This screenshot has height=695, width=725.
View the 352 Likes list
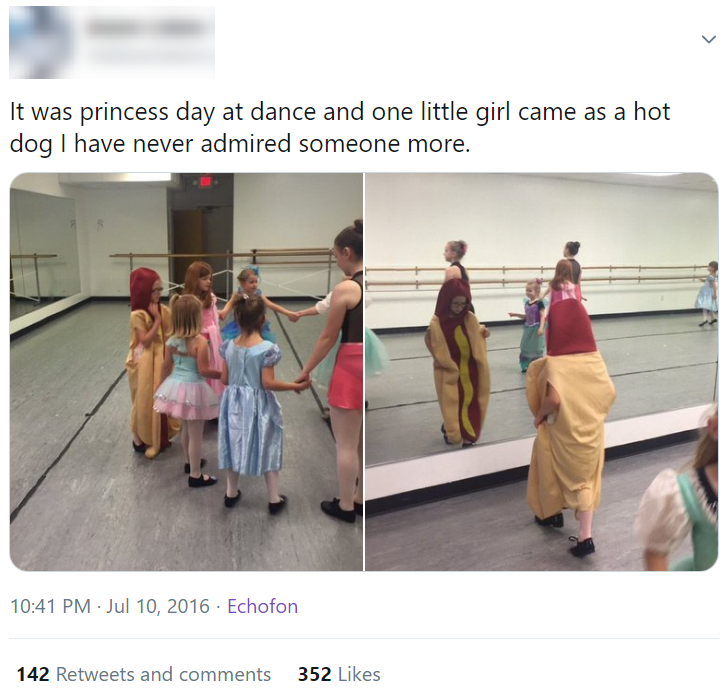point(339,674)
